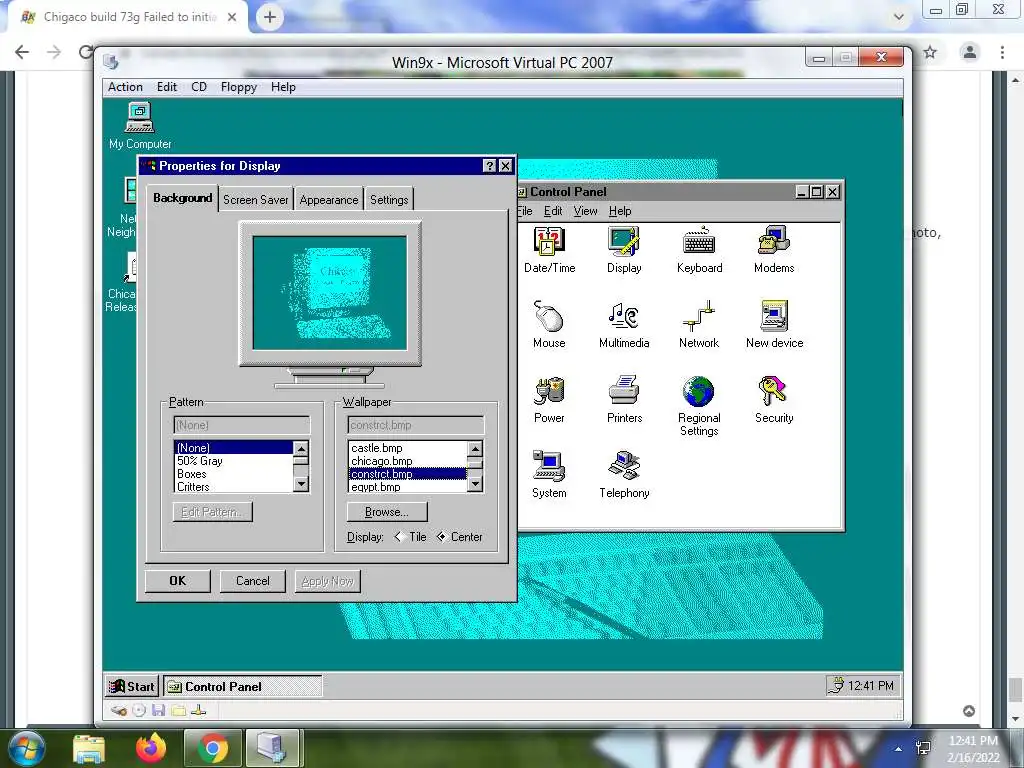Select the Tile display option
The height and width of the screenshot is (768, 1024).
click(411, 537)
